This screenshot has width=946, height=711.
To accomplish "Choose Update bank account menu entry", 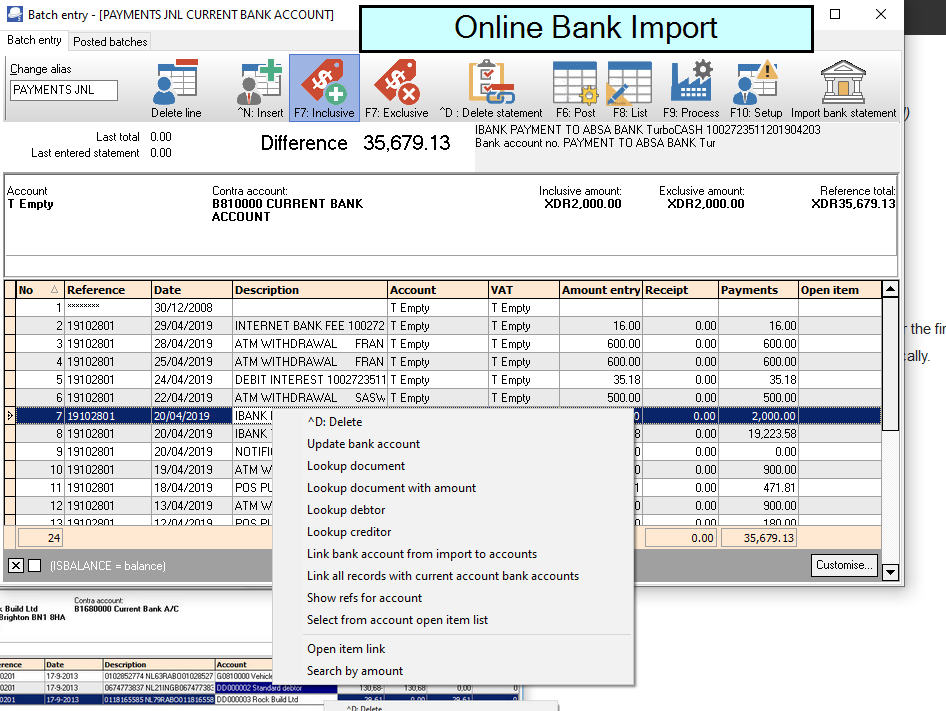I will coord(363,444).
